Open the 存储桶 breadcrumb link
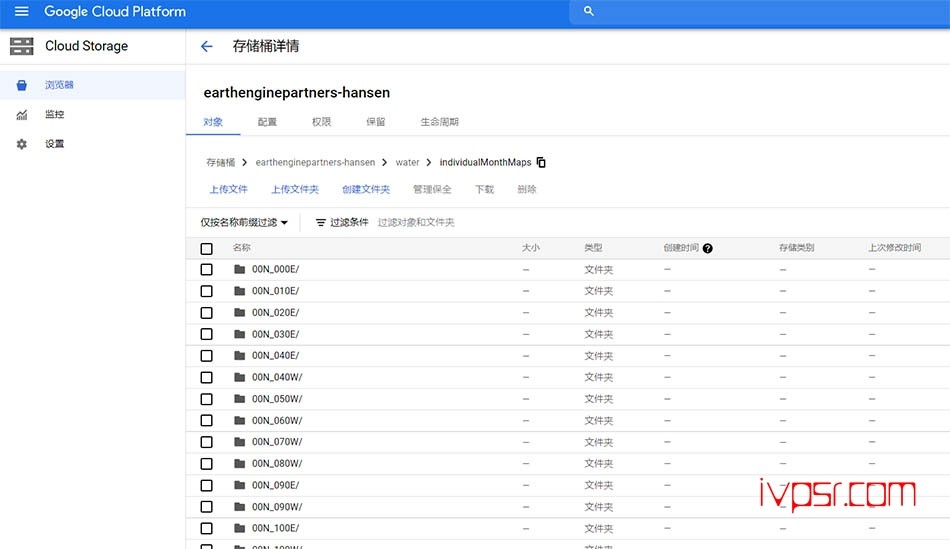Image resolution: width=950 pixels, height=549 pixels. pos(221,162)
